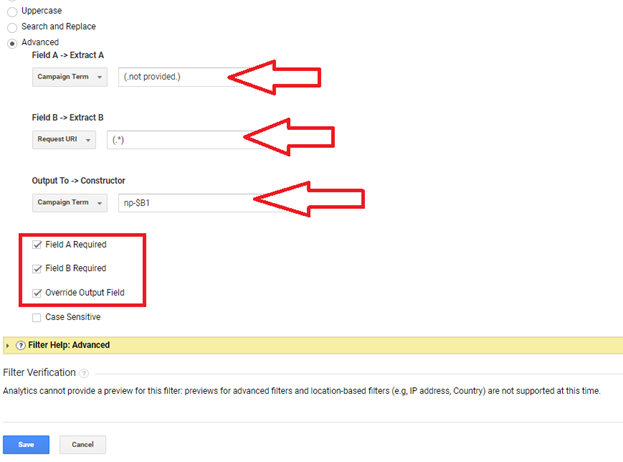Click the Filter Help question mark icon
The width and height of the screenshot is (623, 462).
click(21, 345)
